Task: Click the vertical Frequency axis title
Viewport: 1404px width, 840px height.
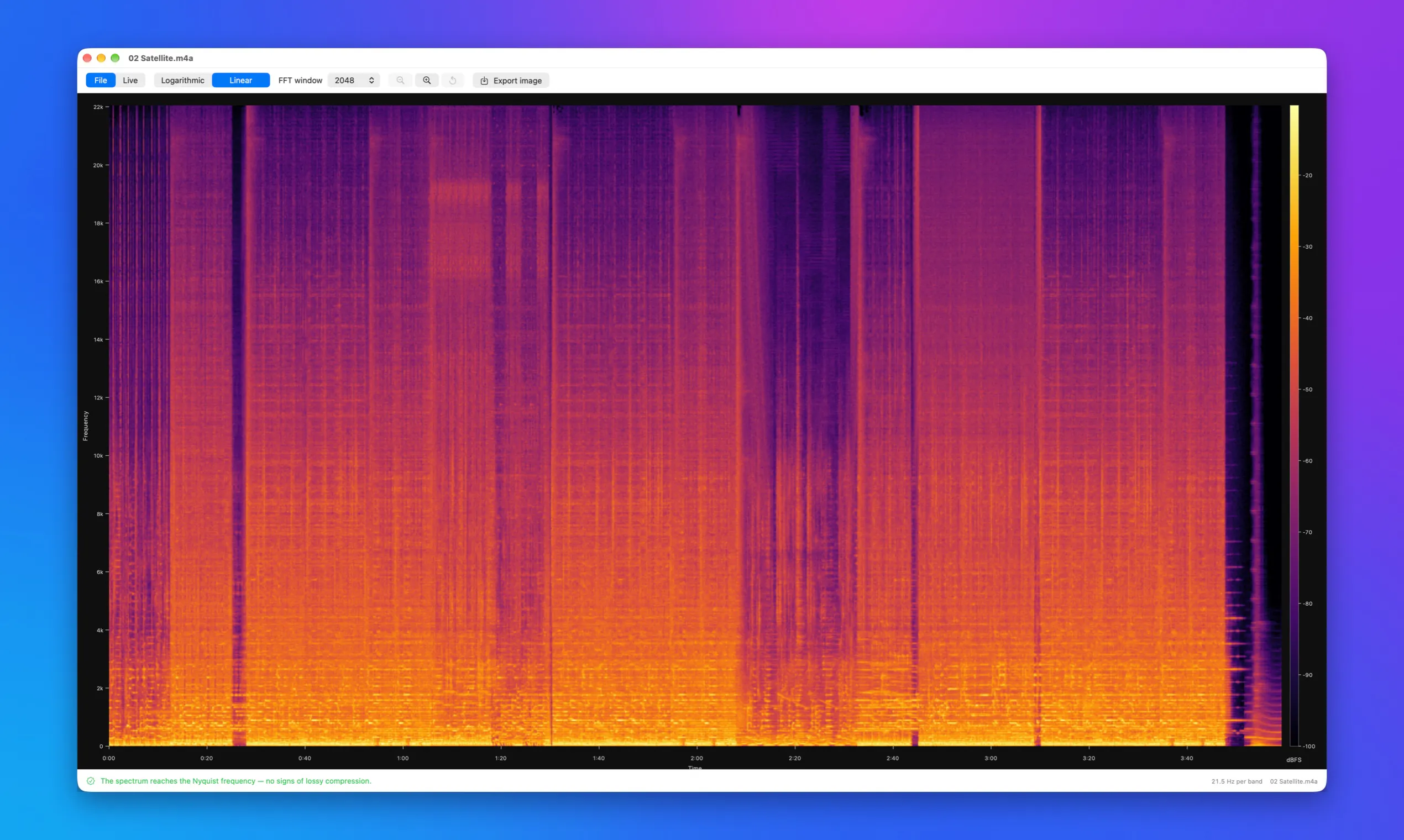Action: (86, 426)
